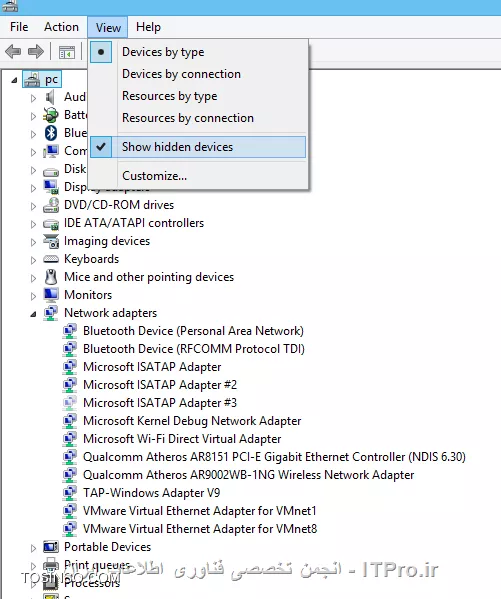Click the Forward arrow toolbar icon
501x599 pixels.
point(36,51)
